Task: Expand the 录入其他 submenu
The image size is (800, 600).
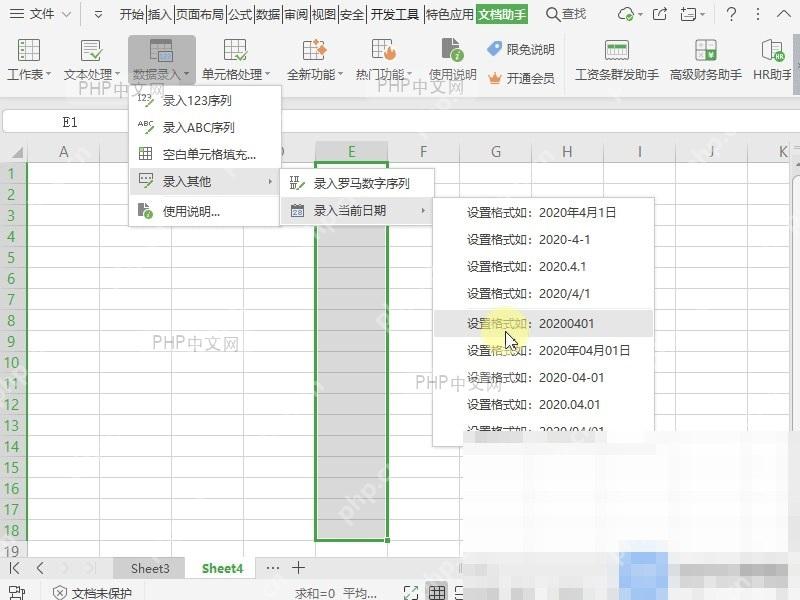Action: (x=205, y=181)
